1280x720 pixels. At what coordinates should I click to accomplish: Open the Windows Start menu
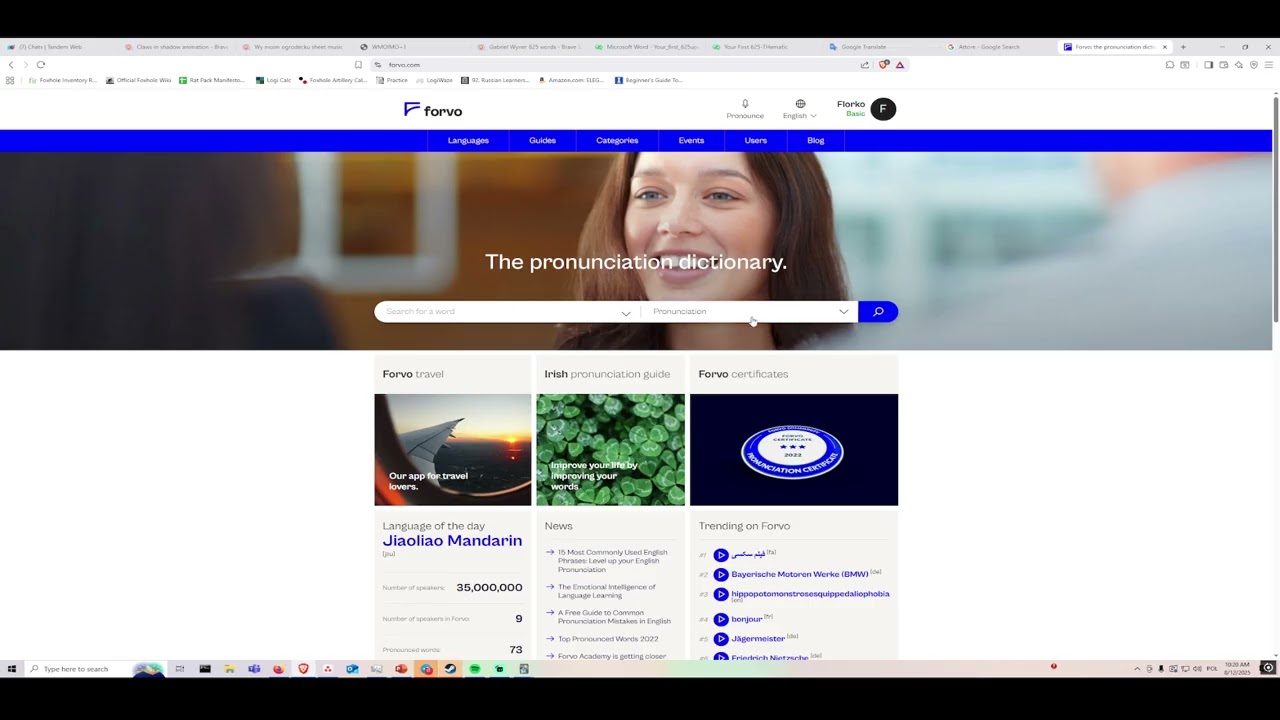[x=12, y=669]
